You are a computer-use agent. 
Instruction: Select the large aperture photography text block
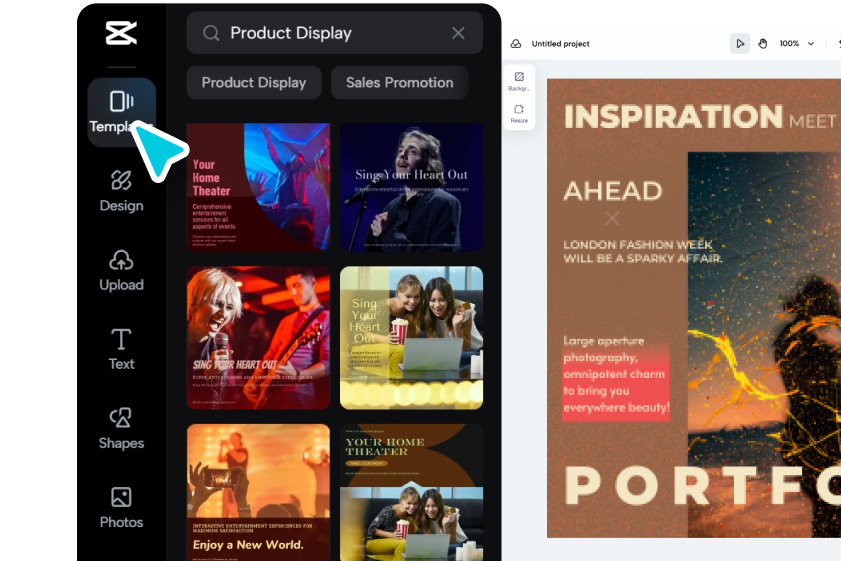616,374
